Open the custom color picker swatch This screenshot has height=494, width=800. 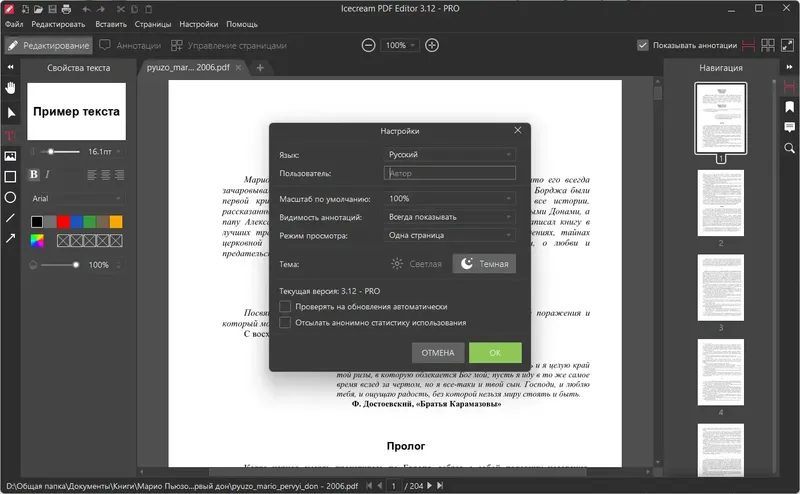(37, 240)
